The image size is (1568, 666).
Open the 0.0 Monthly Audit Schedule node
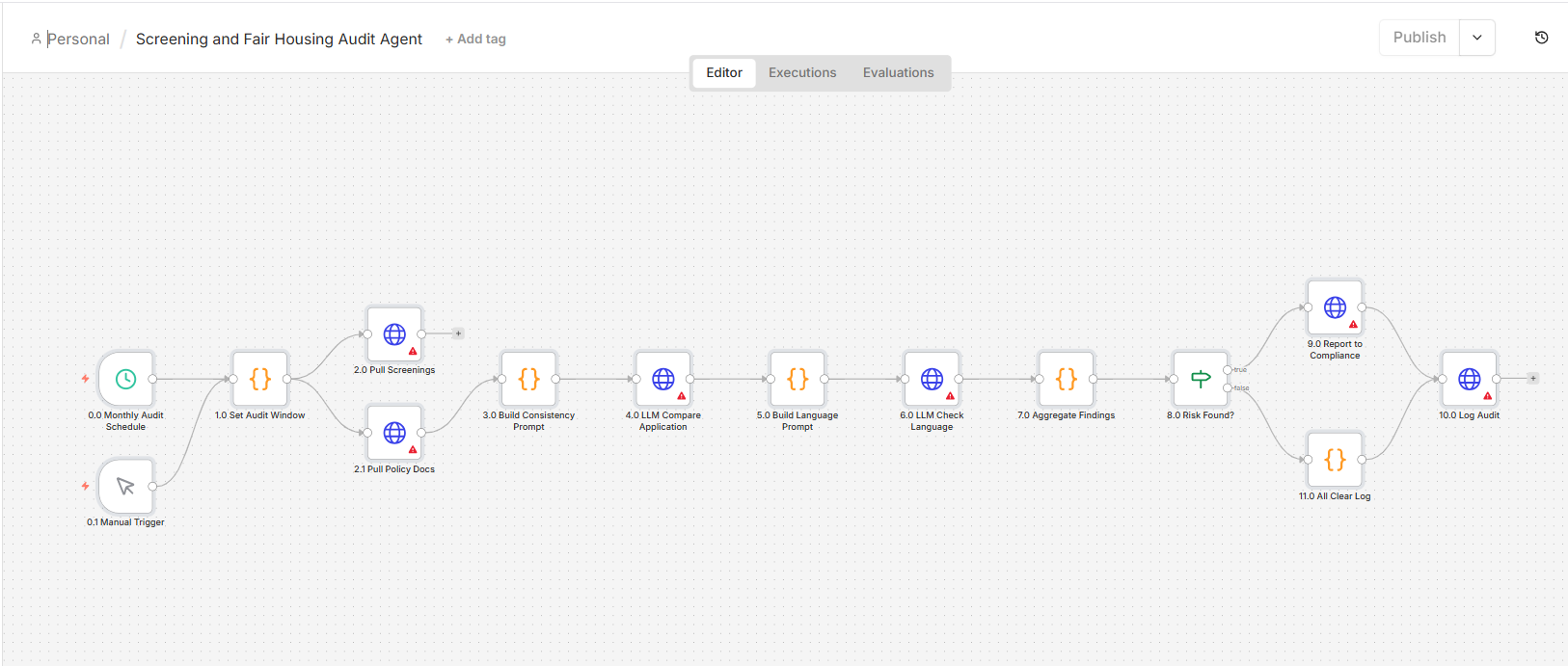point(125,379)
